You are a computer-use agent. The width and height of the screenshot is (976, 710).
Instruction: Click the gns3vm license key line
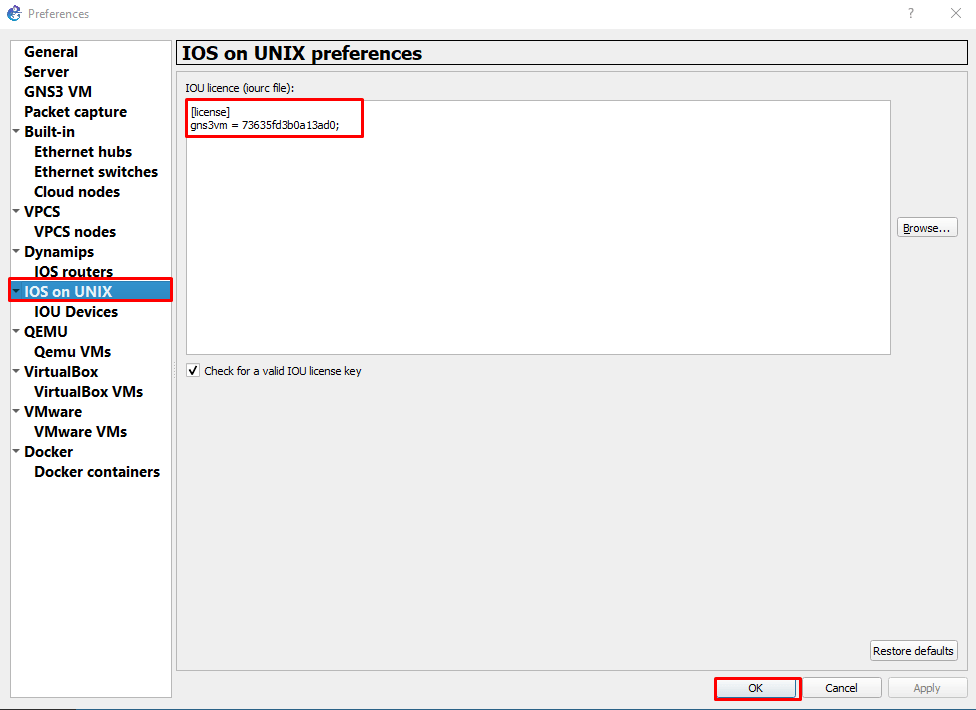(x=265, y=125)
